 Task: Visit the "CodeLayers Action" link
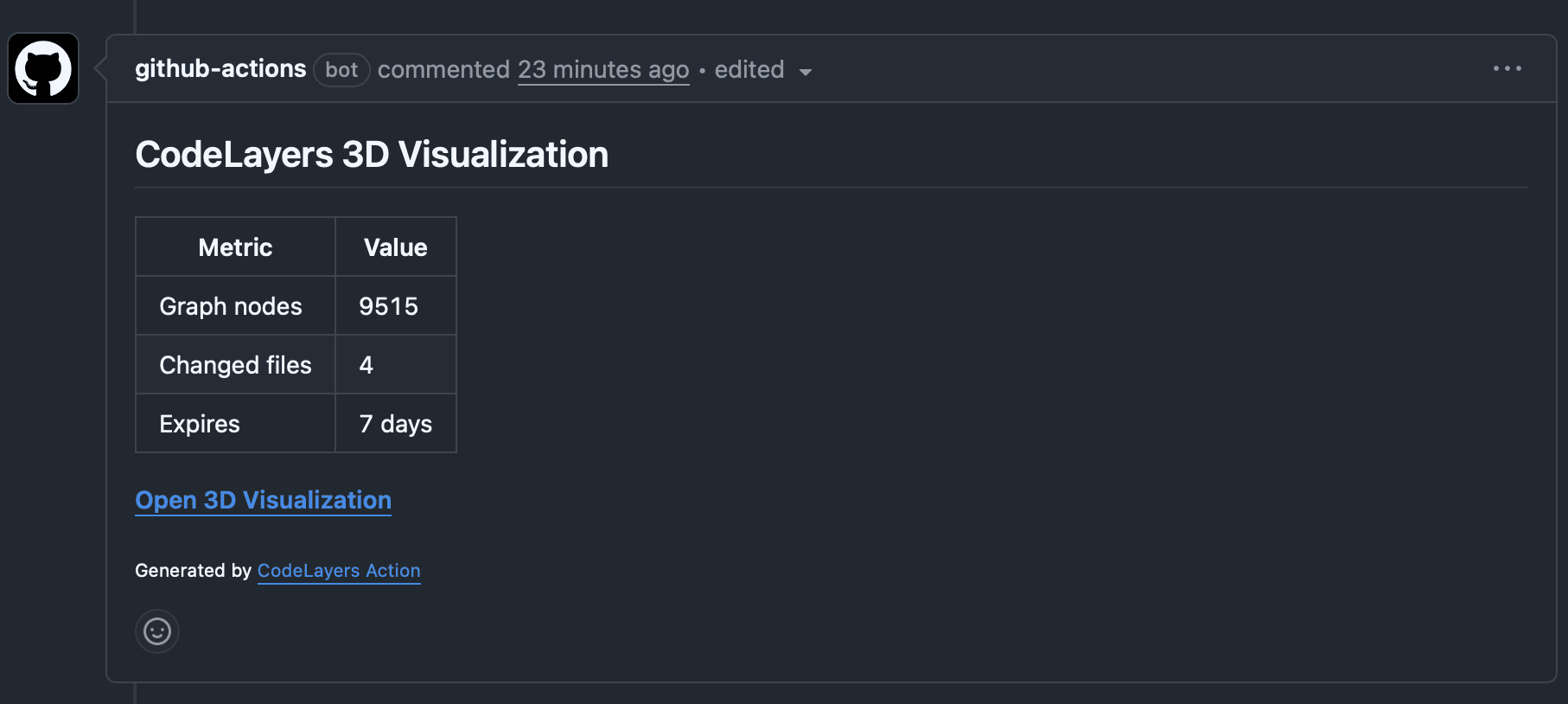click(338, 571)
